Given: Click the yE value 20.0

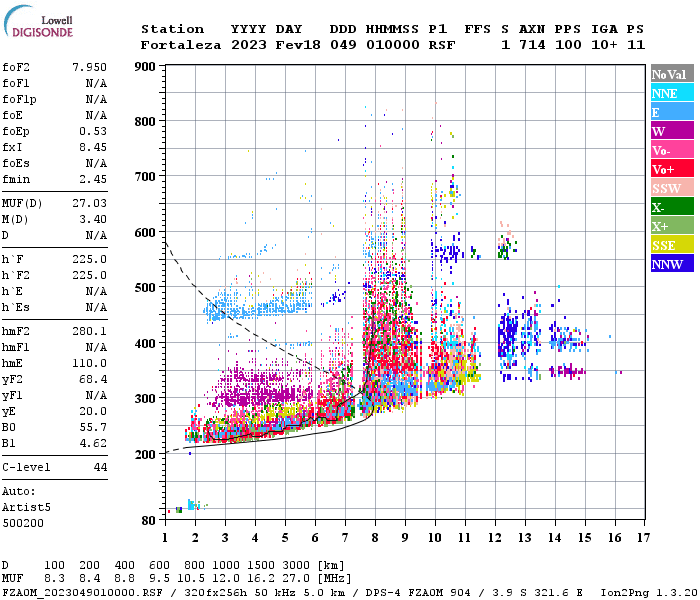Looking at the screenshot, I should tap(93, 412).
